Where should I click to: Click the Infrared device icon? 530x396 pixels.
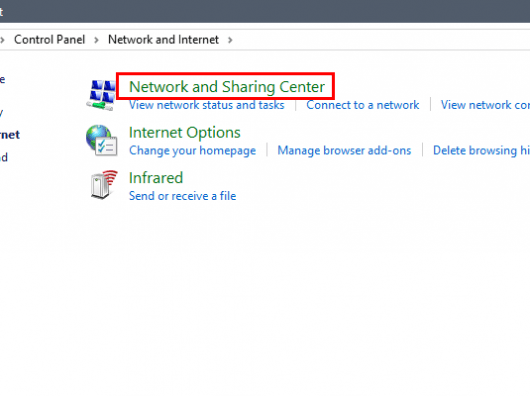[x=104, y=185]
